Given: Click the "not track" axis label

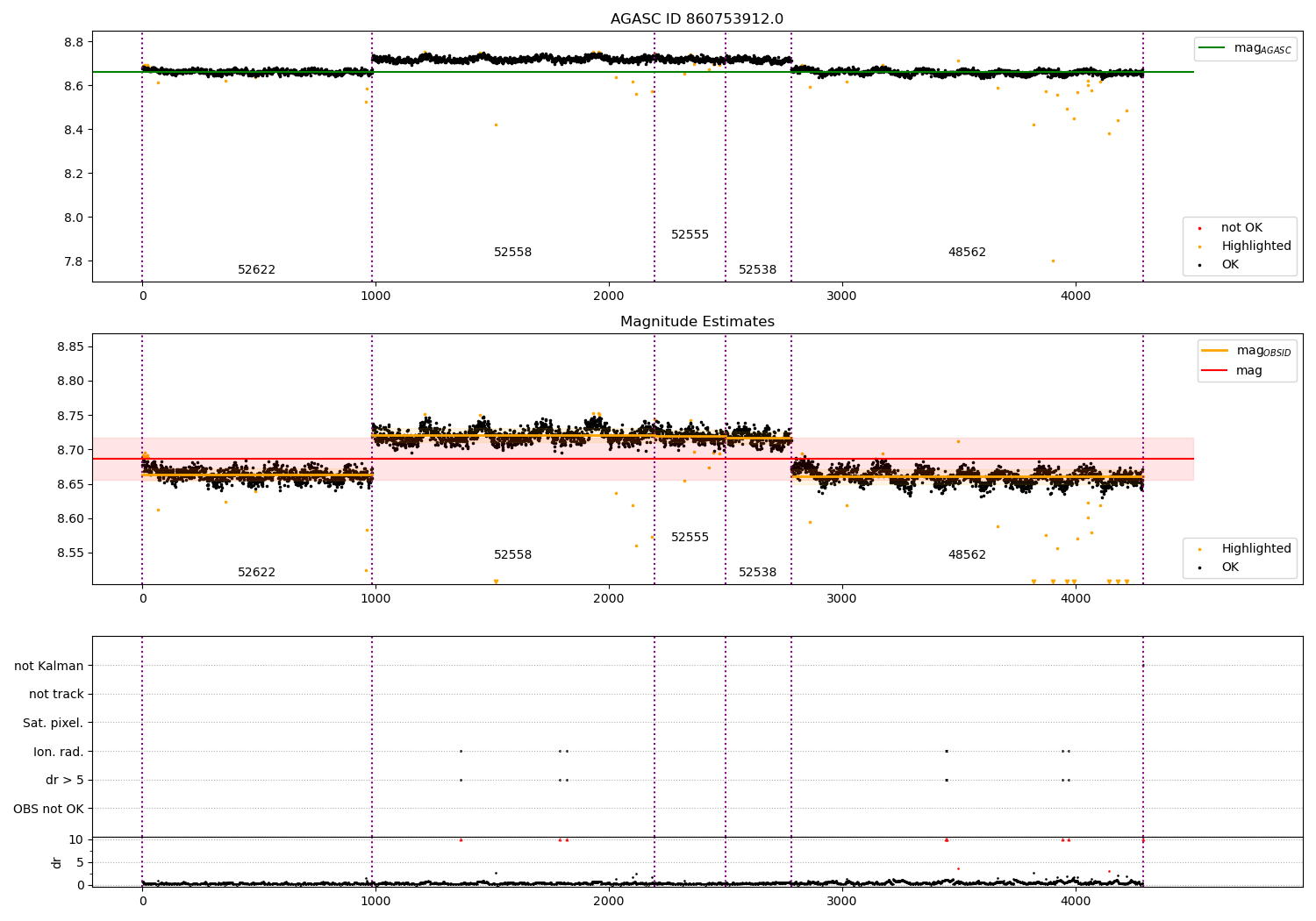Looking at the screenshot, I should (x=56, y=695).
